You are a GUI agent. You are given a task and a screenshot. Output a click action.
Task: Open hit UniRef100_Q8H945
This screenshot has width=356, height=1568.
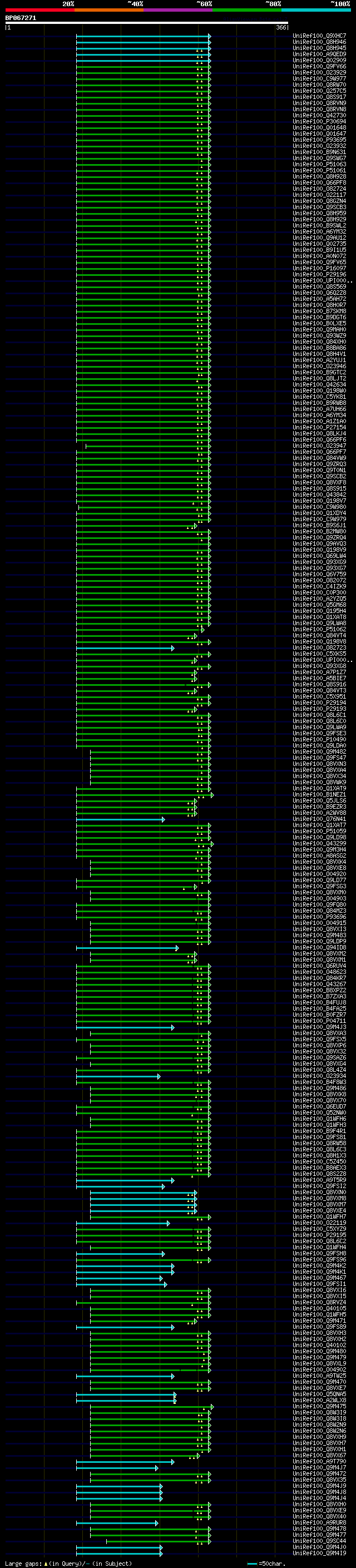click(319, 48)
